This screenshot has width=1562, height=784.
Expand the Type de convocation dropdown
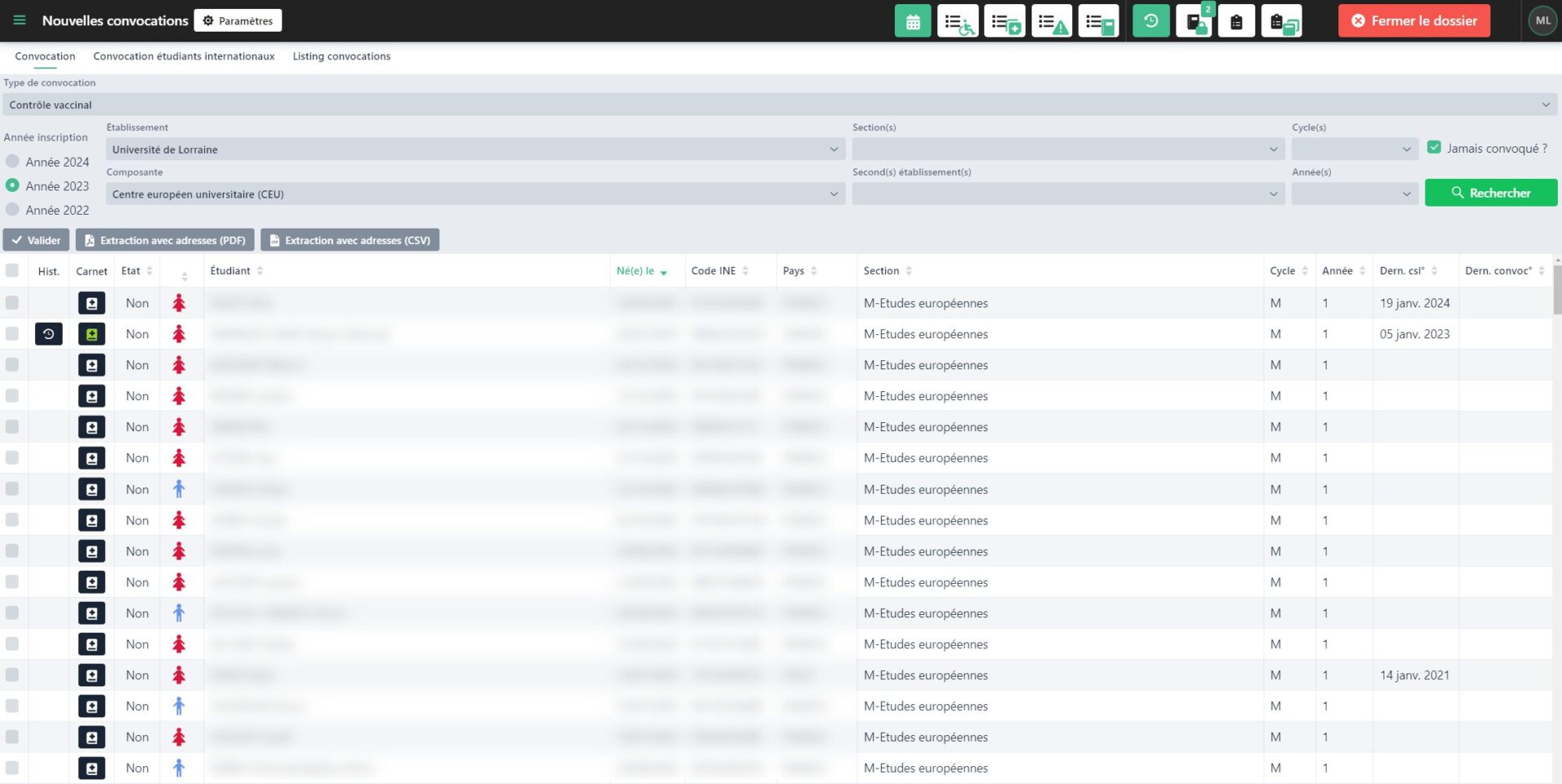[779, 105]
